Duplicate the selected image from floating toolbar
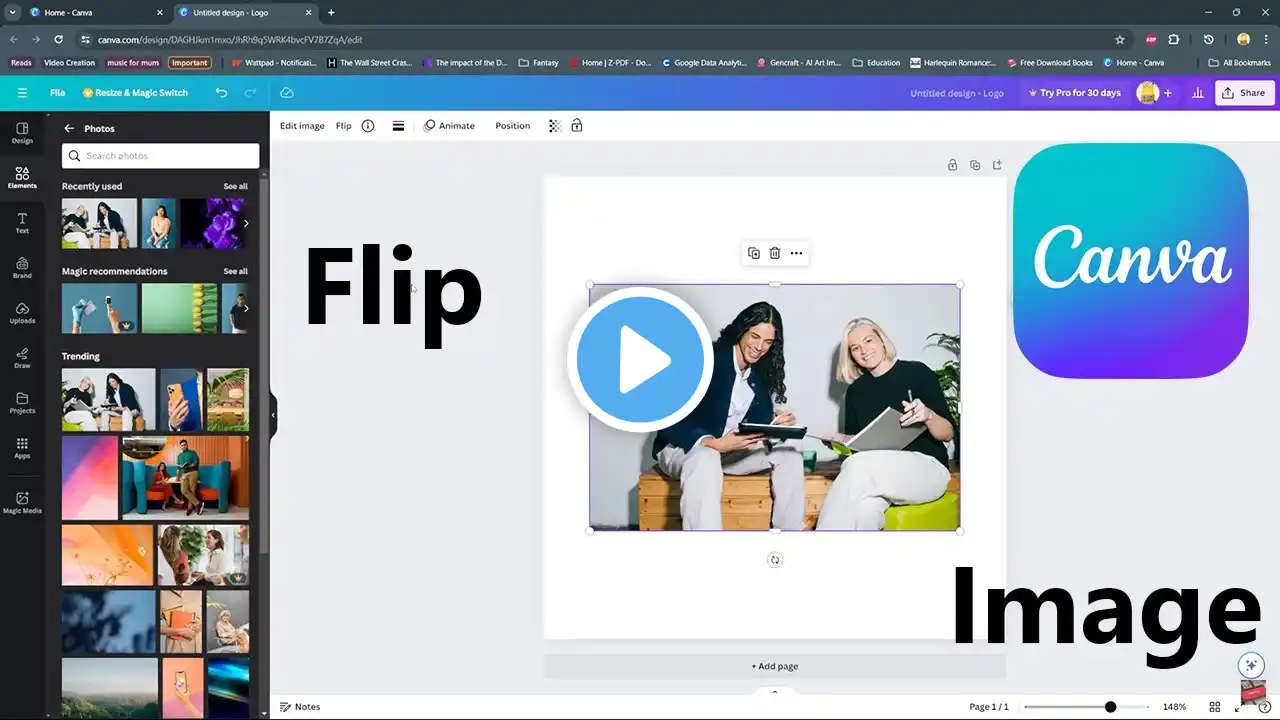The height and width of the screenshot is (720, 1280). [754, 253]
